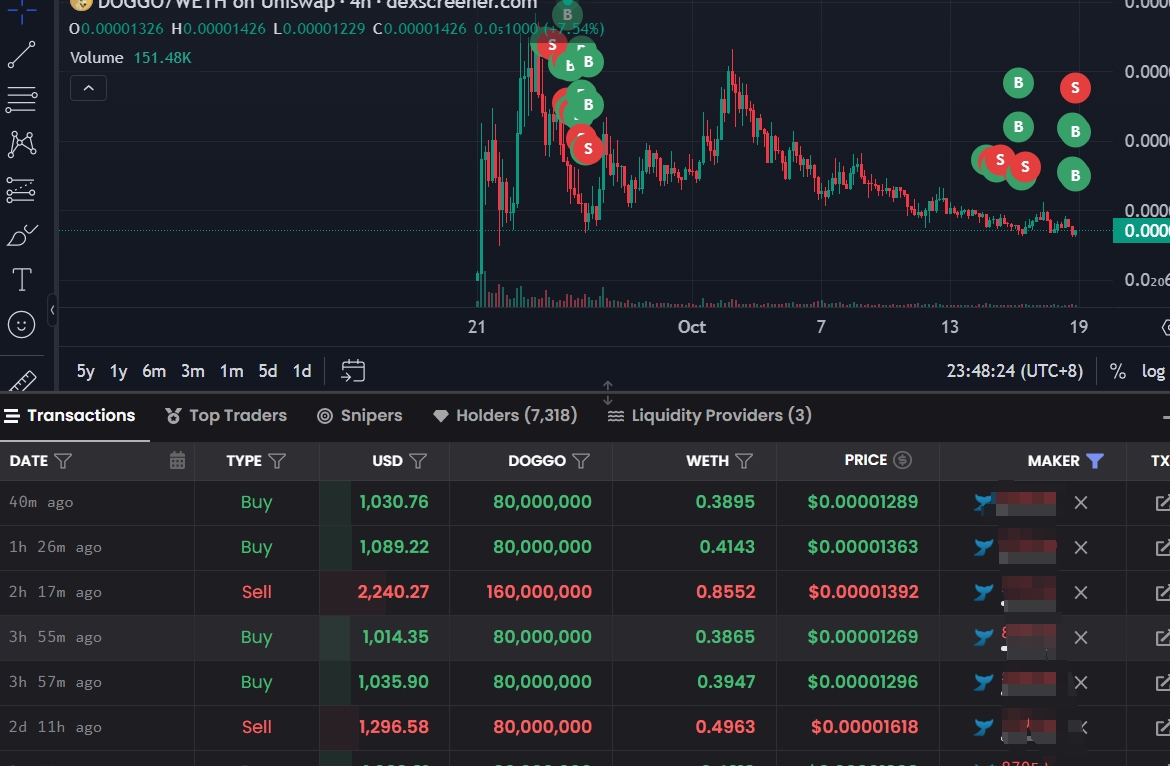The image size is (1170, 766).
Task: Select the forecasting position tool
Action: click(22, 190)
